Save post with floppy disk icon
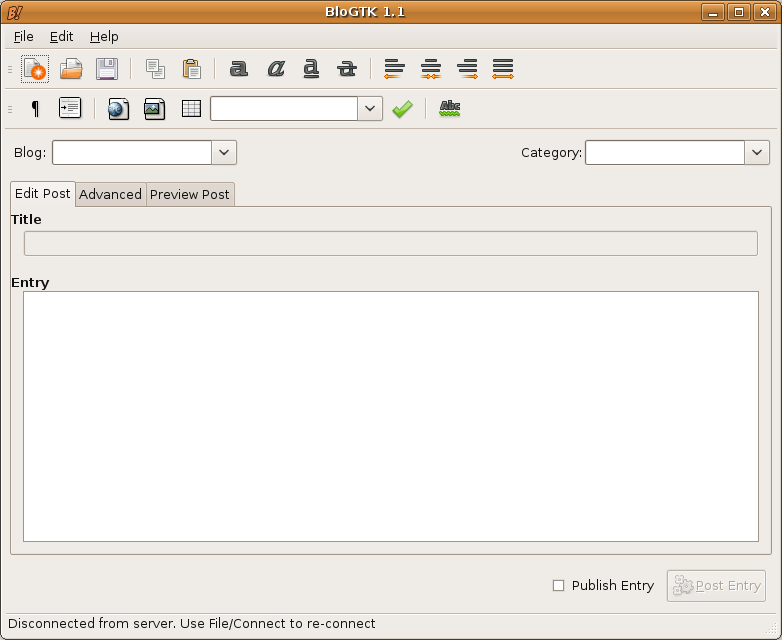Viewport: 782px width, 640px height. 107,69
